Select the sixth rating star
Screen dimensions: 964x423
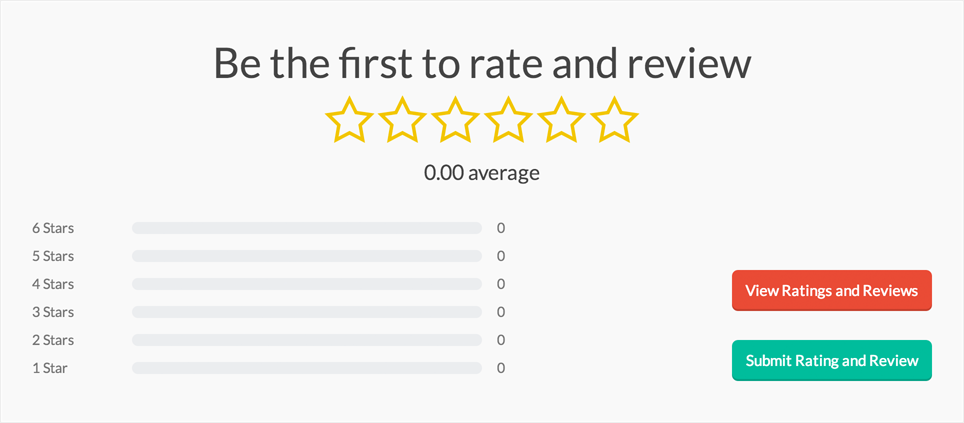click(614, 120)
